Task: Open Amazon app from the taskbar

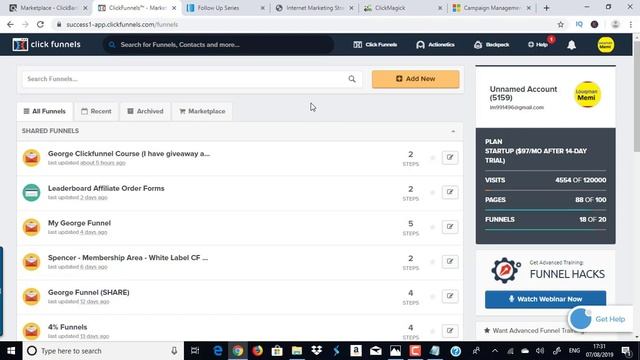Action: 356,351
